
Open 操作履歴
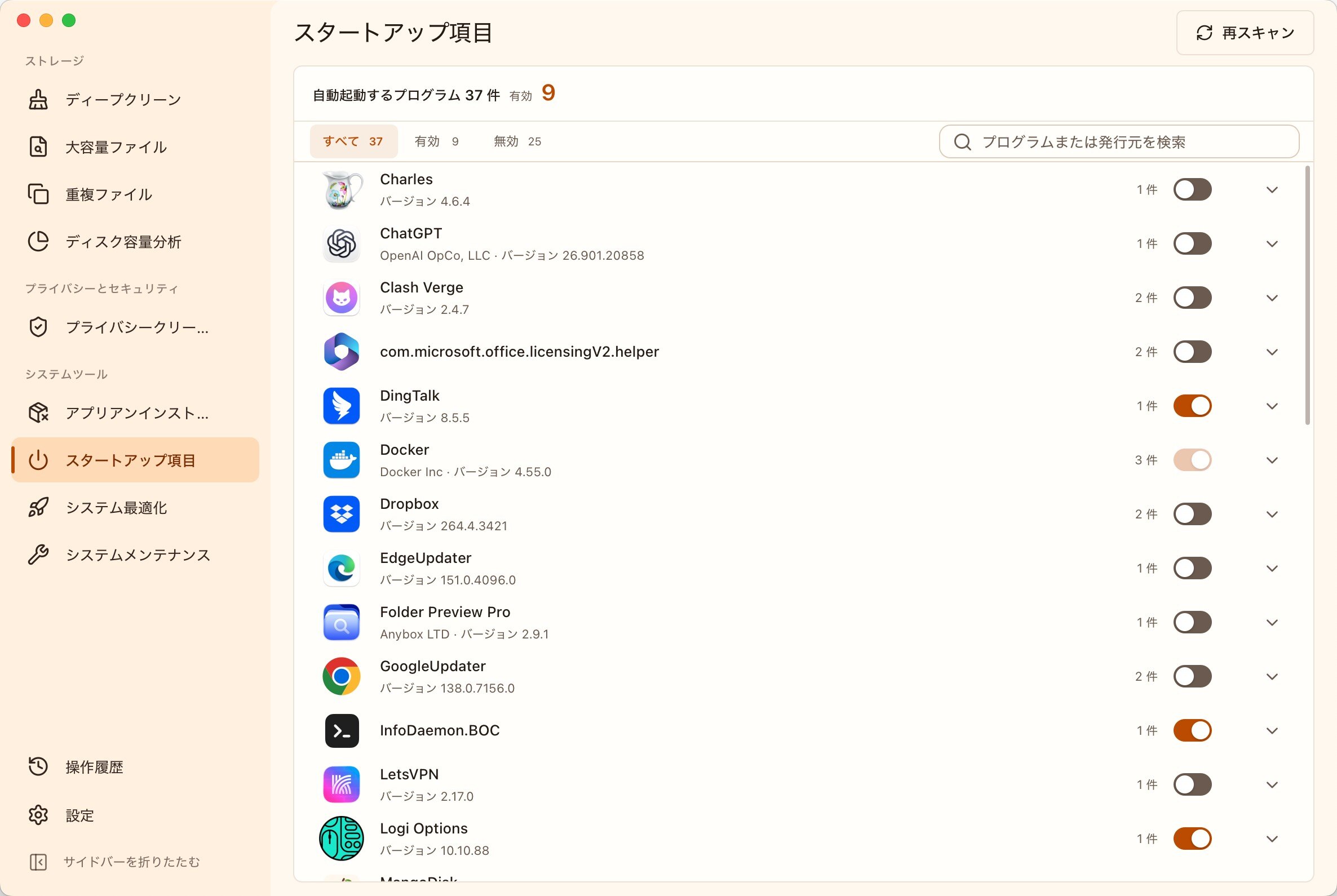pos(135,767)
